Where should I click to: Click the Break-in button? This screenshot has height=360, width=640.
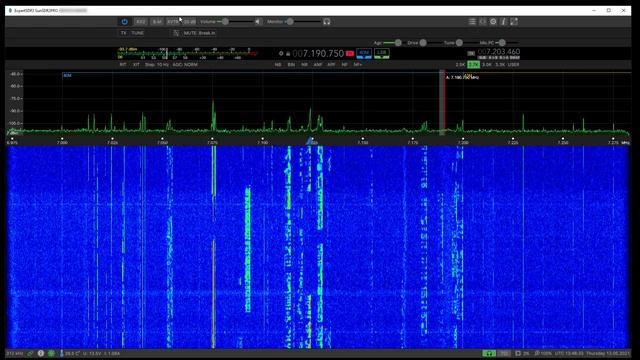coord(207,33)
